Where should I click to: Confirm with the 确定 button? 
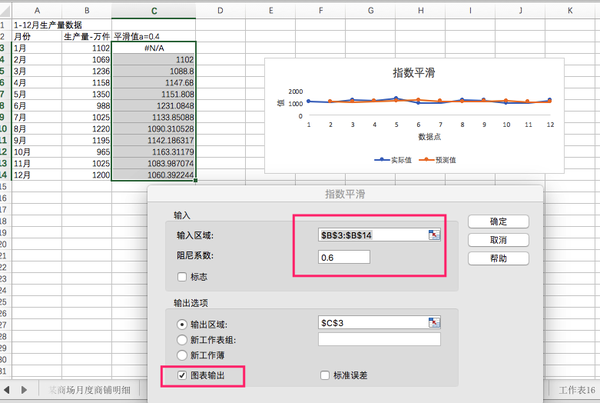pos(498,222)
